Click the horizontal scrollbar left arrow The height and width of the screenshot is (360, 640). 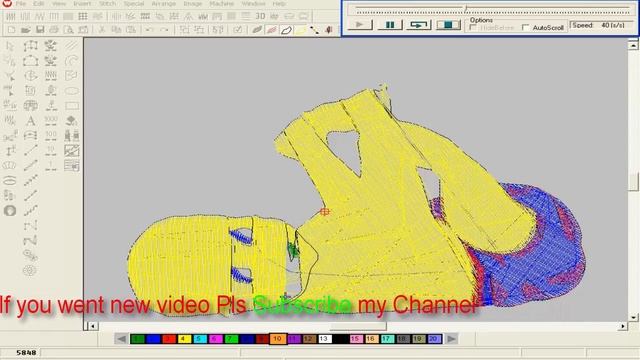(93, 326)
